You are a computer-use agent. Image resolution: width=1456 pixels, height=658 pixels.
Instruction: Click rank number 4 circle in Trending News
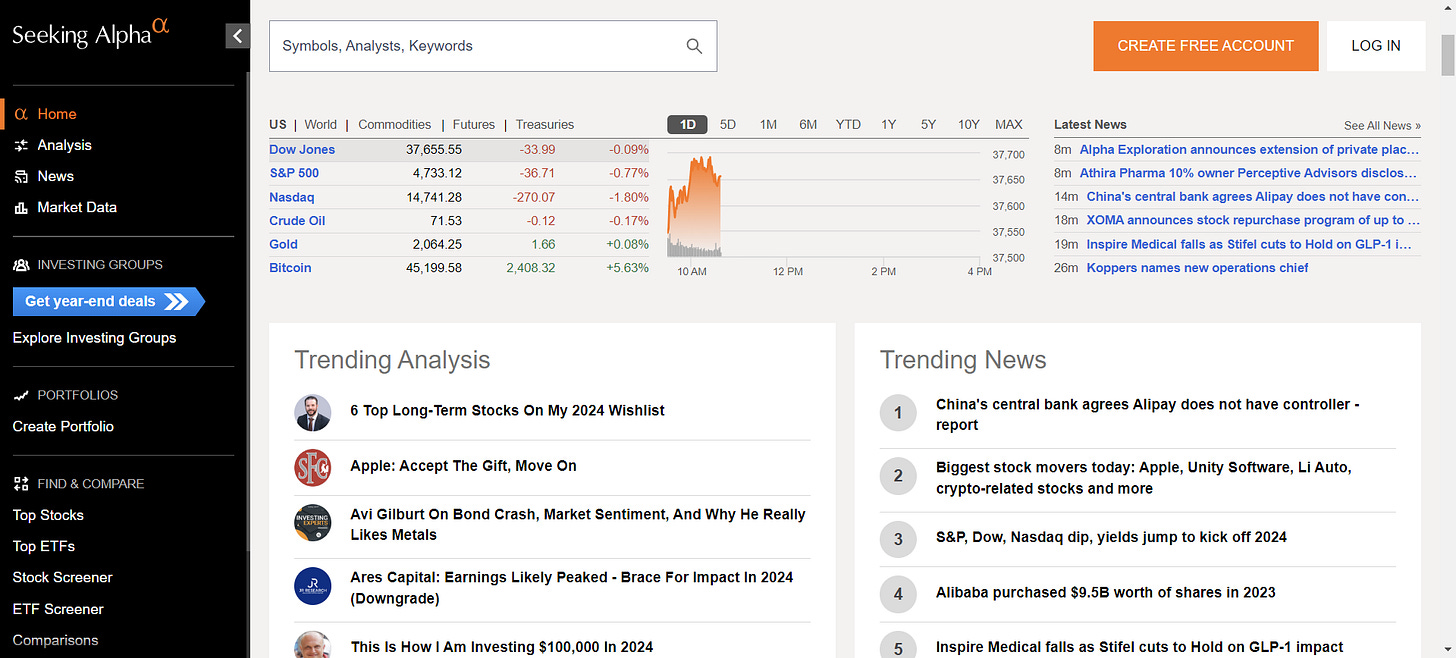(898, 594)
